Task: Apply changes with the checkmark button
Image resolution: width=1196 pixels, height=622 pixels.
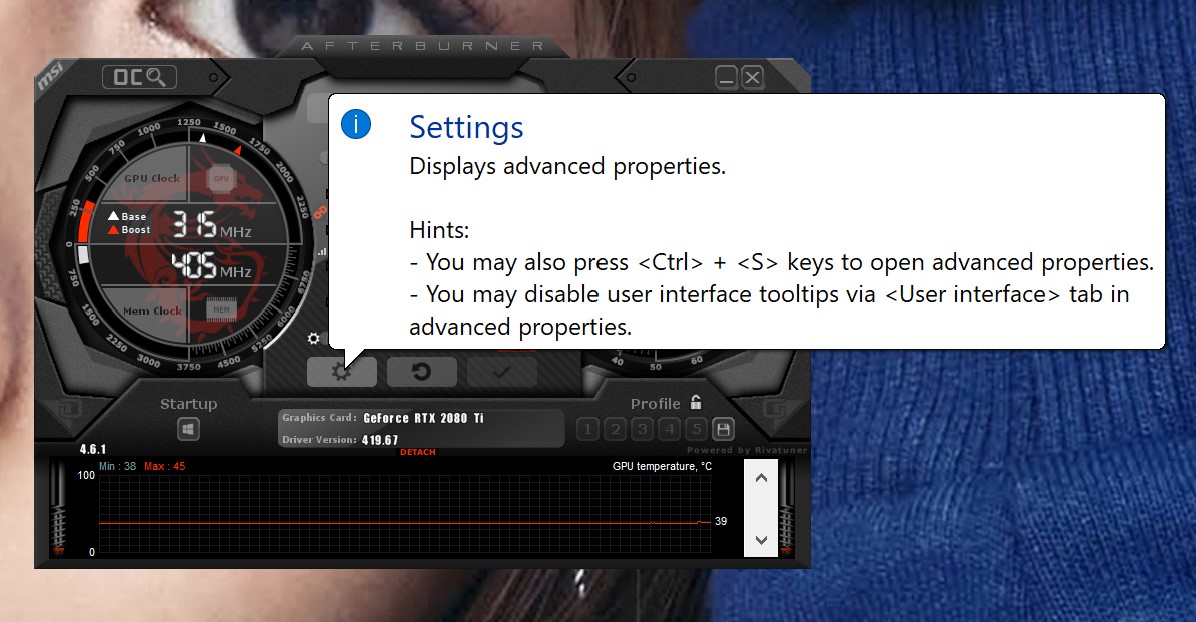Action: point(501,372)
